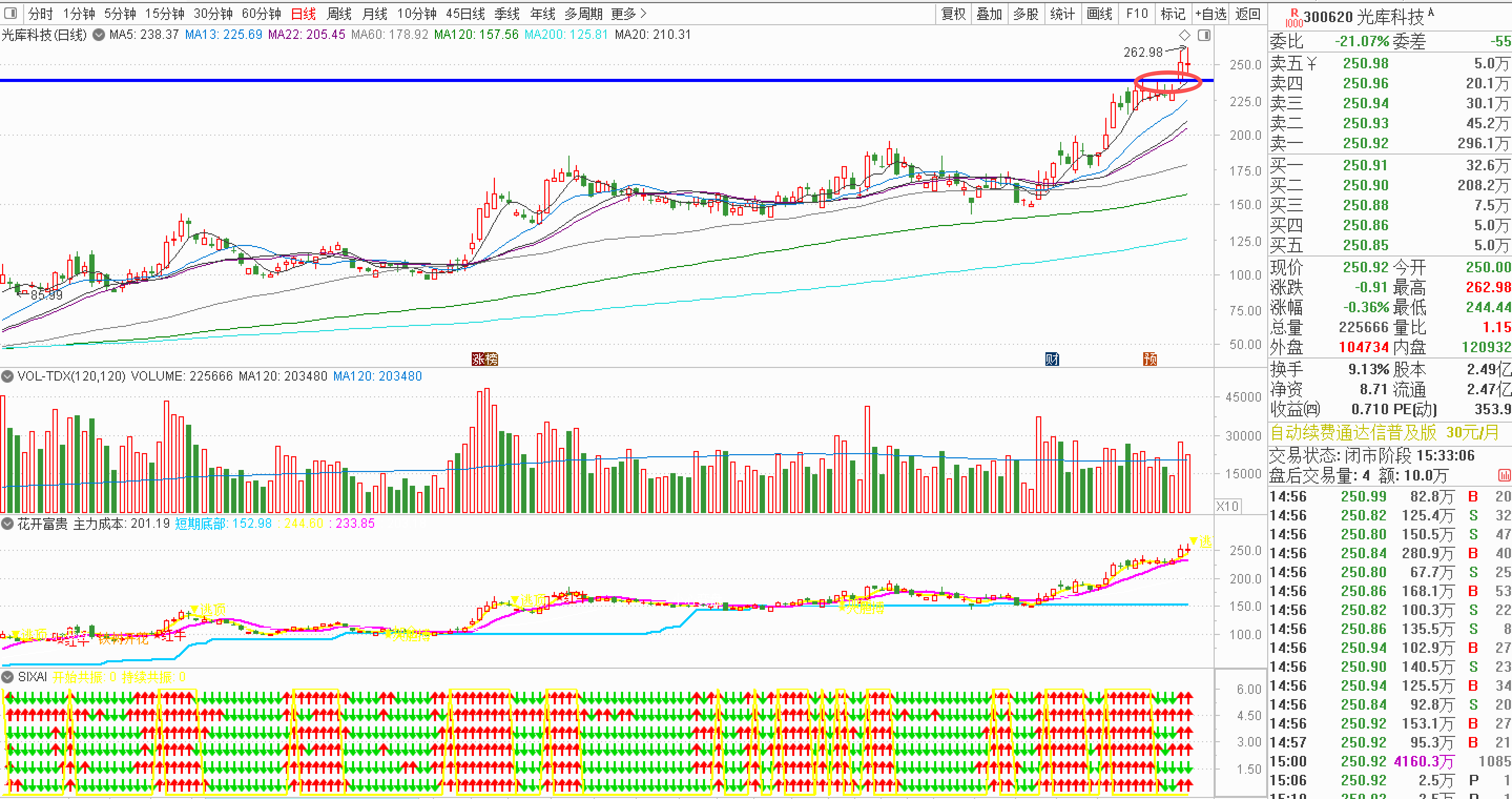Image resolution: width=1512 pixels, height=799 pixels.
Task: Toggle the side panel icon above the price axis
Action: point(1204,35)
